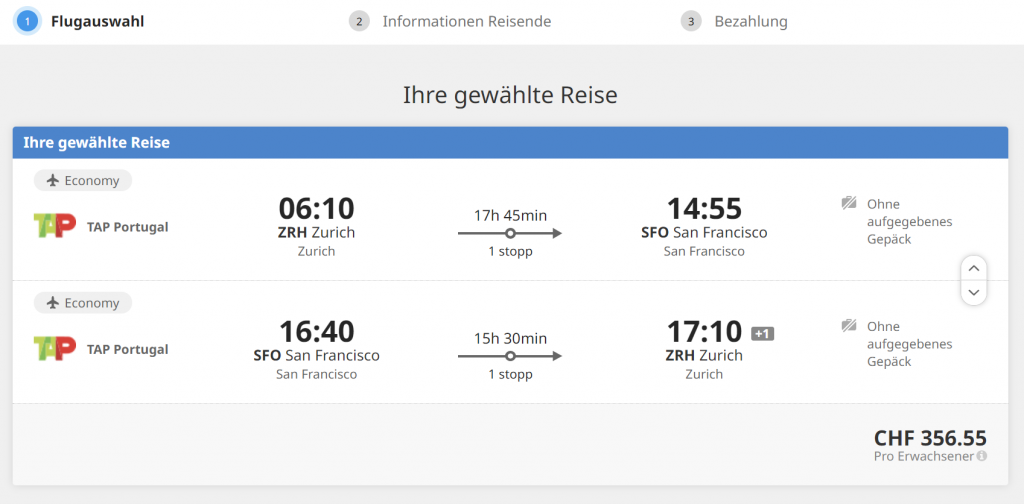
Task: Click the TAP Portugal logo on outbound flight
Action: click(54, 226)
